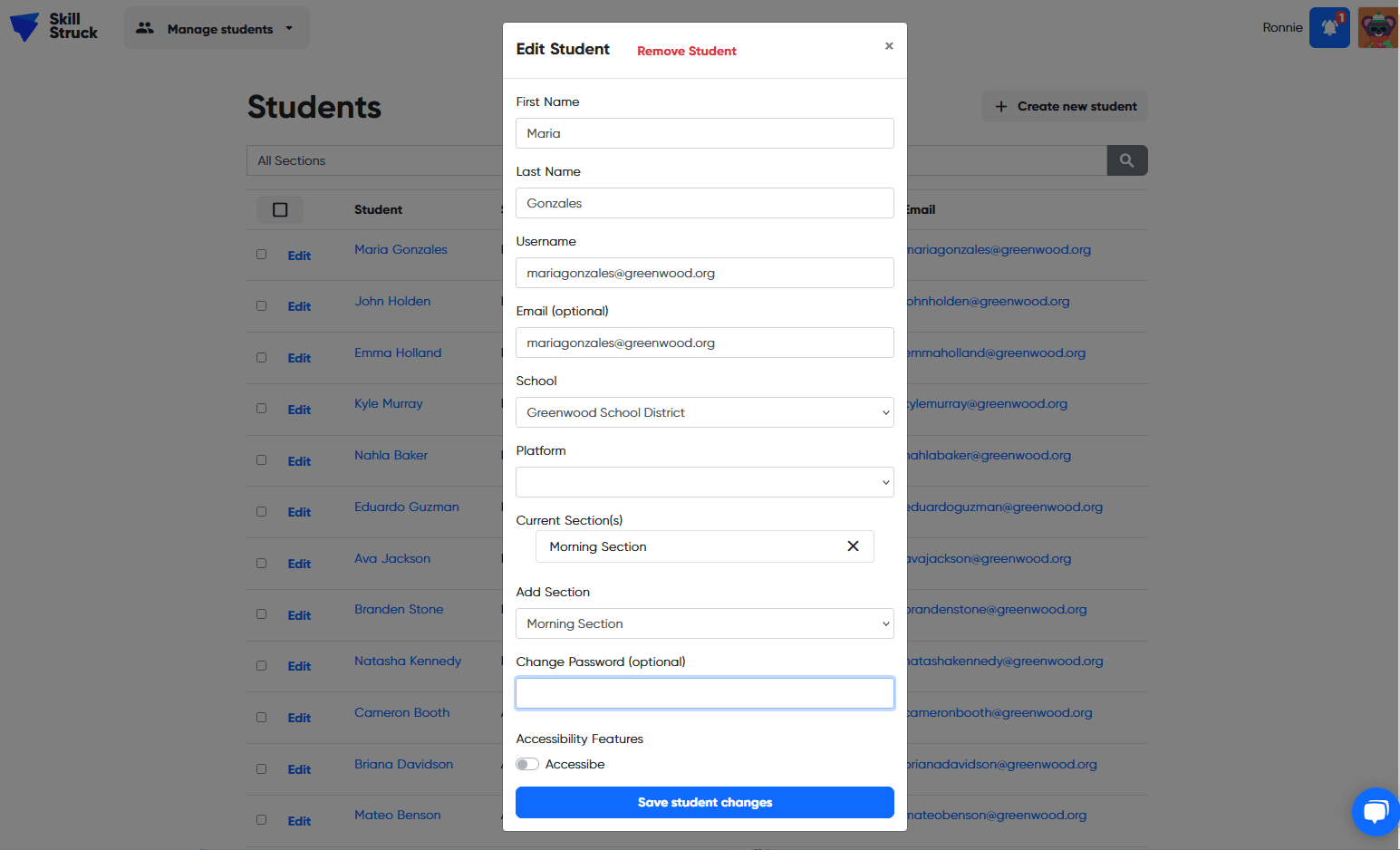Open the Add Section dropdown
This screenshot has width=1400, height=850.
click(704, 623)
